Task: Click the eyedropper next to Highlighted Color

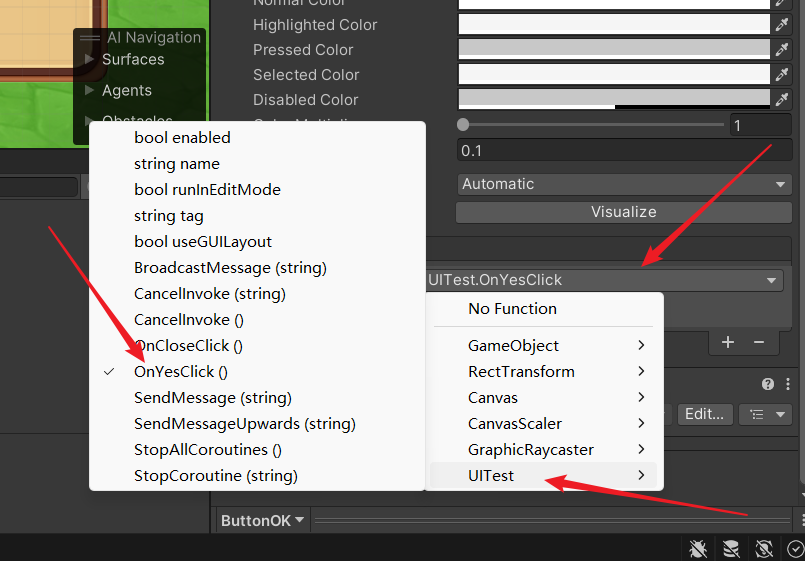Action: [782, 24]
